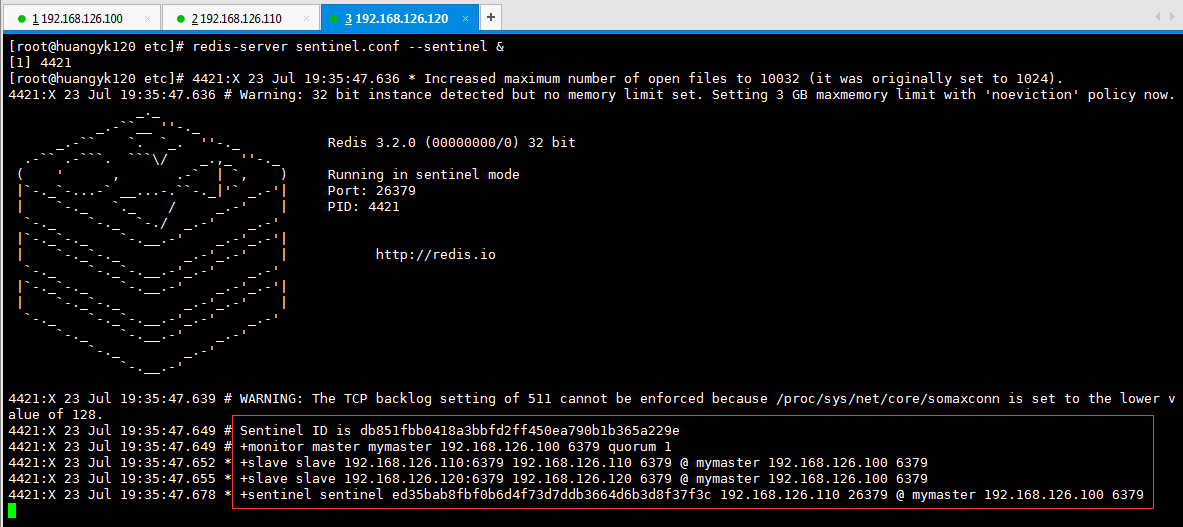Switch to the 192.168.126.100 session tab
This screenshot has width=1183, height=527.
tap(81, 17)
